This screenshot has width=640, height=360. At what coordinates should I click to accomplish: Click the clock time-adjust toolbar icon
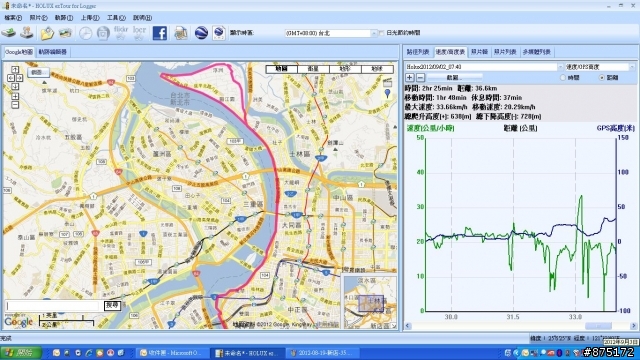[85, 33]
